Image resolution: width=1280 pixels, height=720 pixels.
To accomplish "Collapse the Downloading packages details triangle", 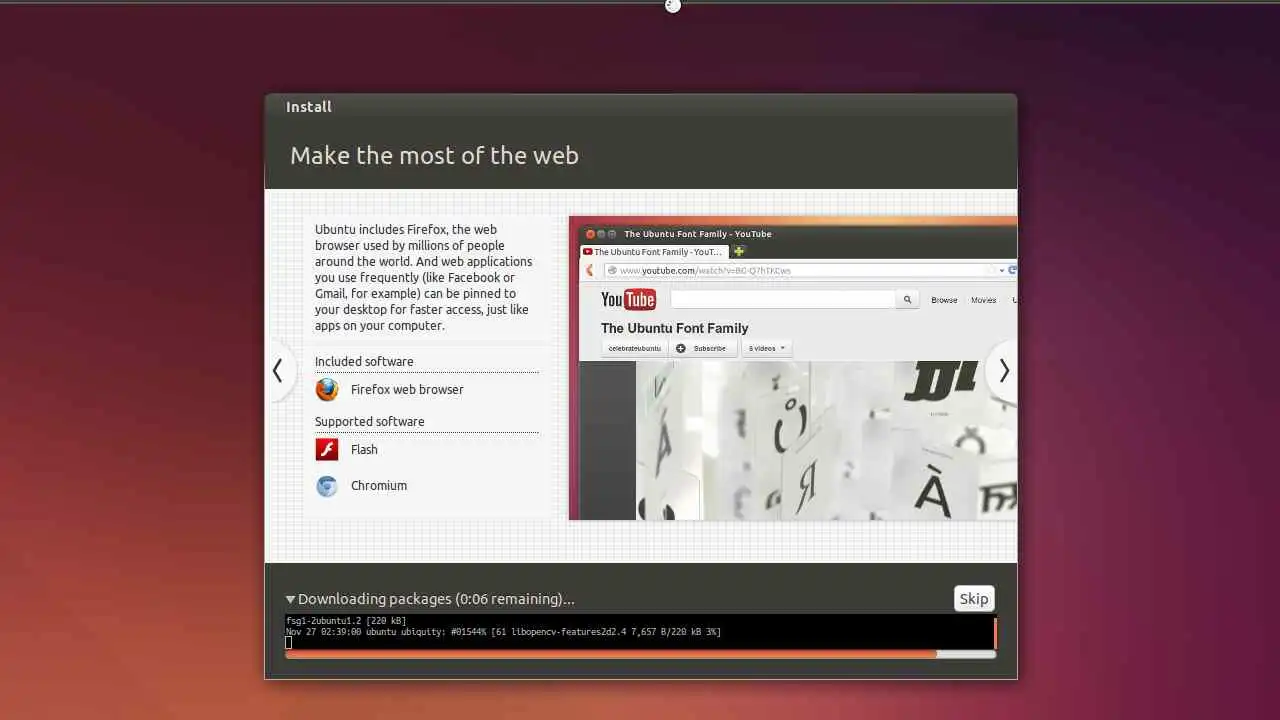I will 290,600.
